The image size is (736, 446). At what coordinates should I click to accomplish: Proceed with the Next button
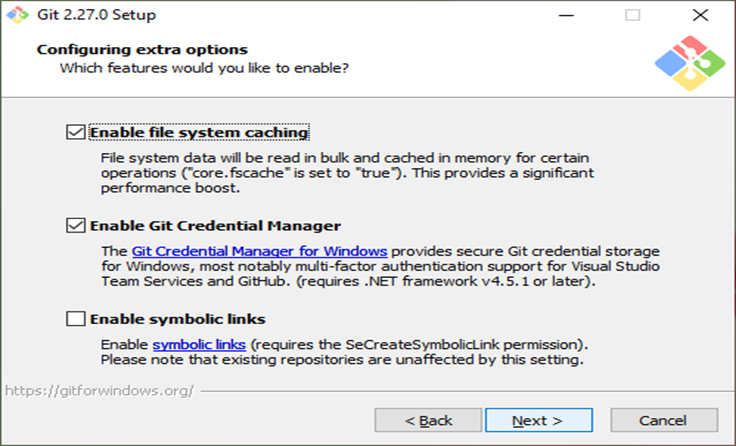[x=537, y=420]
